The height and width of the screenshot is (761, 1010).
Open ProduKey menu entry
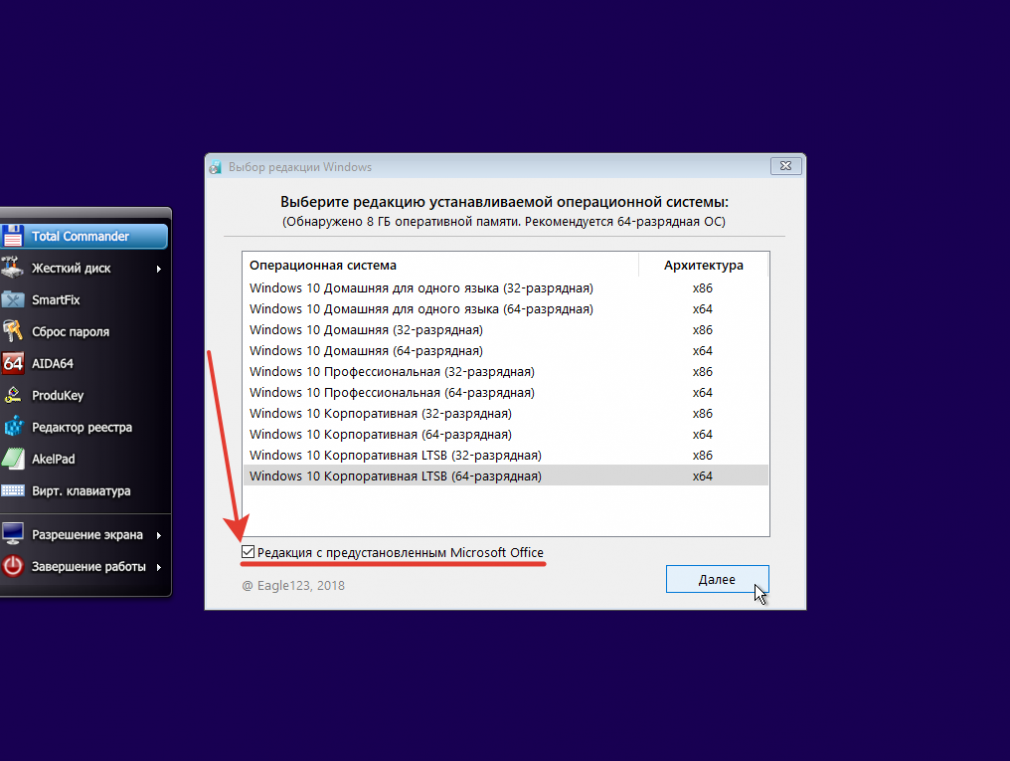[x=84, y=395]
